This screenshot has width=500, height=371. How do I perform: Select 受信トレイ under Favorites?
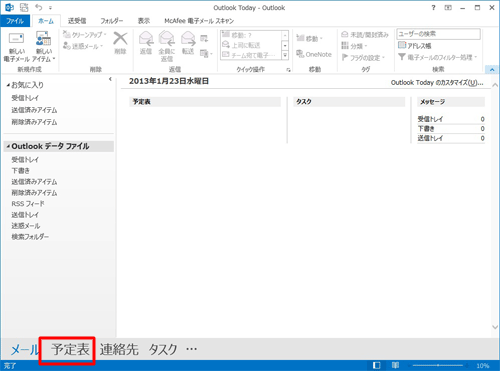point(25,98)
